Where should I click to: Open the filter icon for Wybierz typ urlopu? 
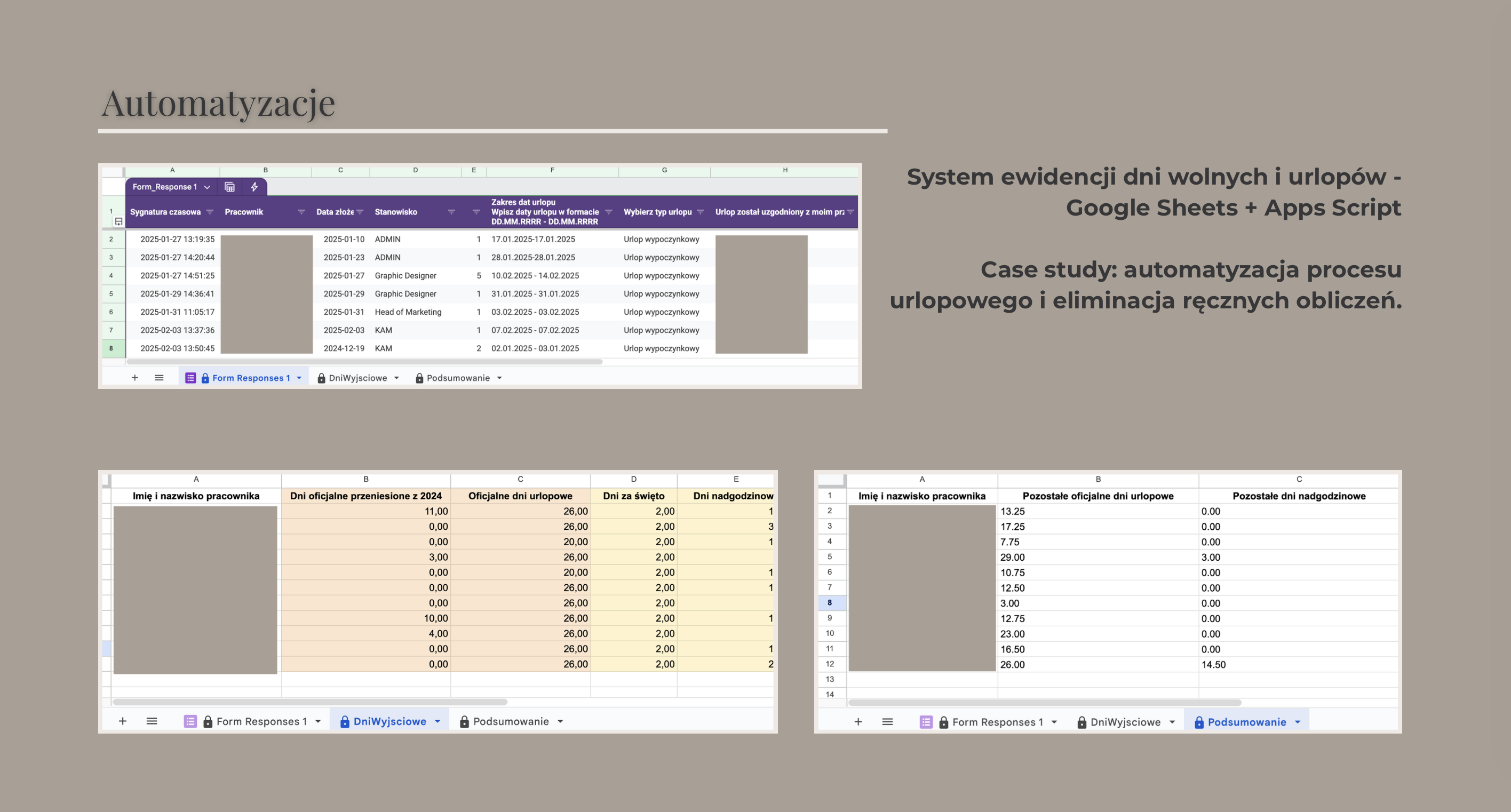pyautogui.click(x=701, y=212)
